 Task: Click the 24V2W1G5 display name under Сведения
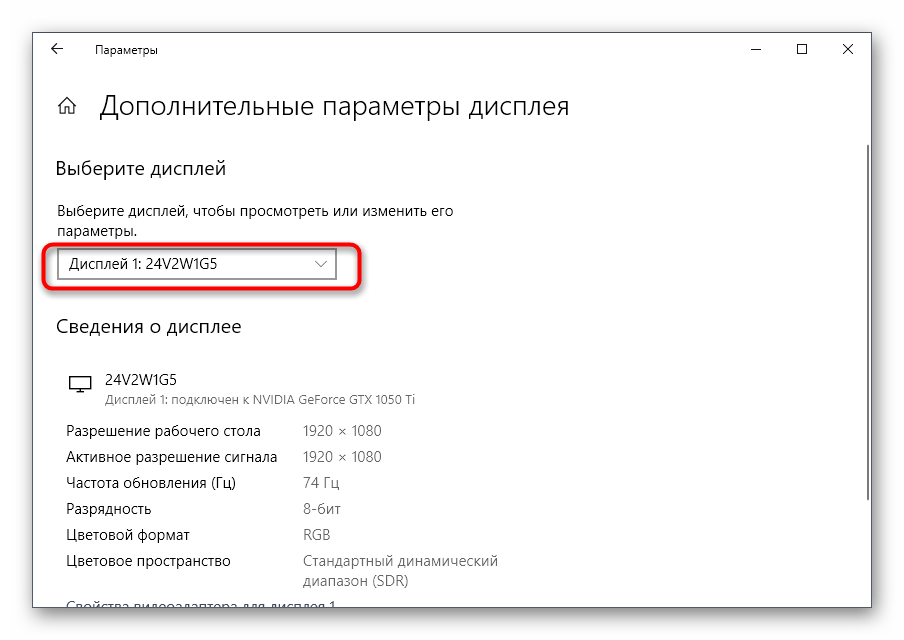click(x=140, y=380)
